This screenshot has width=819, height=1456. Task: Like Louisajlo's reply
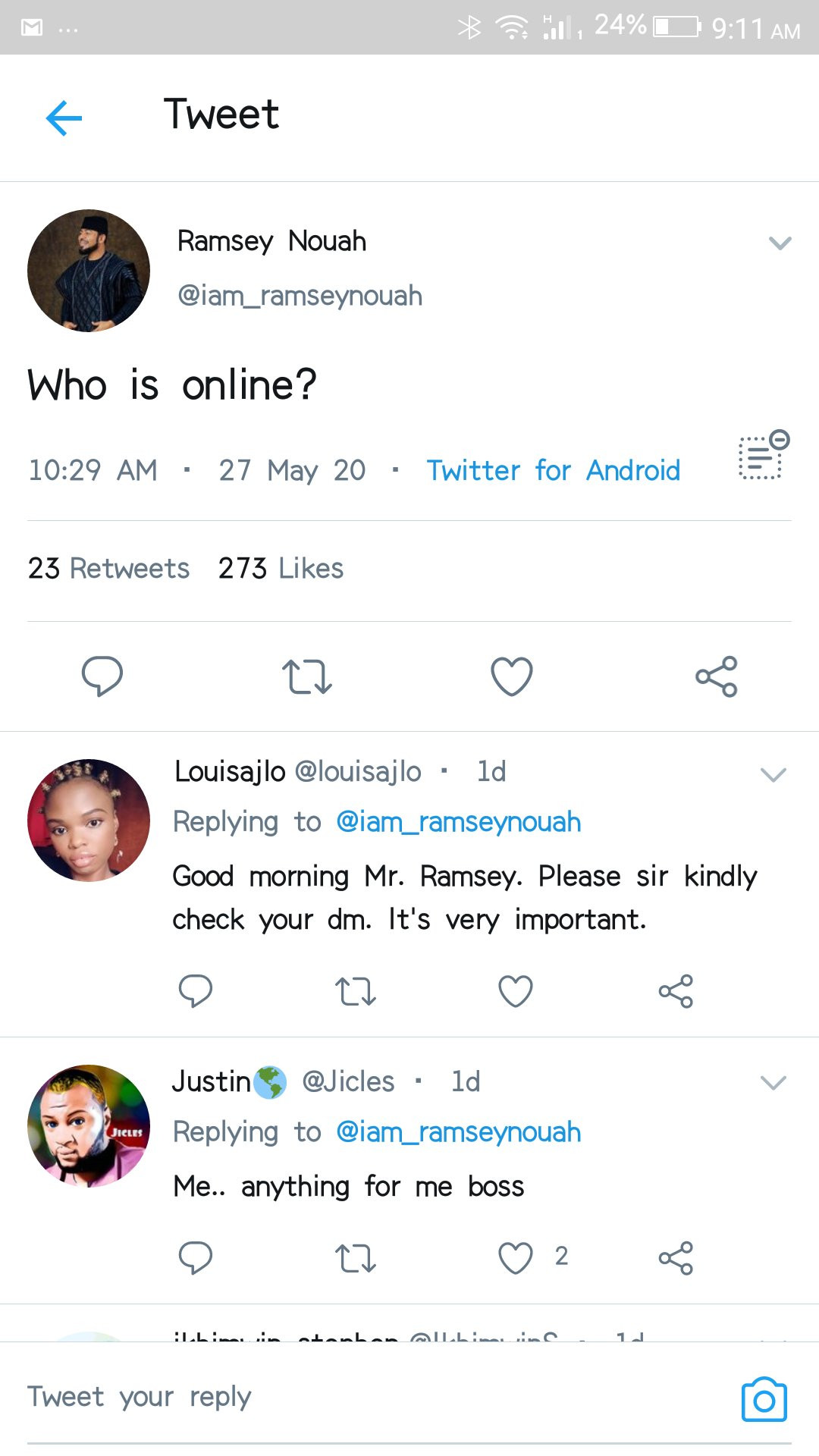click(x=516, y=991)
